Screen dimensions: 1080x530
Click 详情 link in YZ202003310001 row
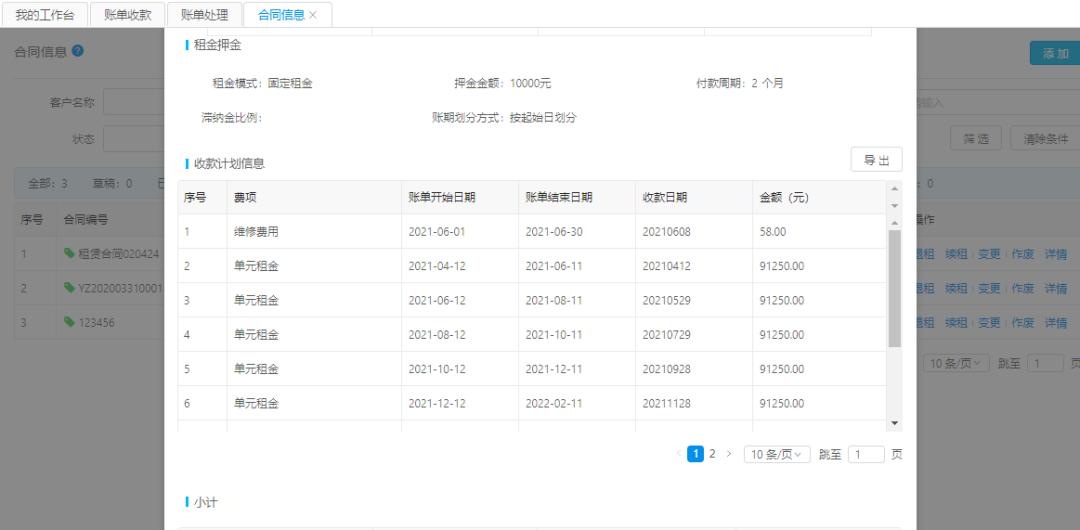pyautogui.click(x=1056, y=287)
